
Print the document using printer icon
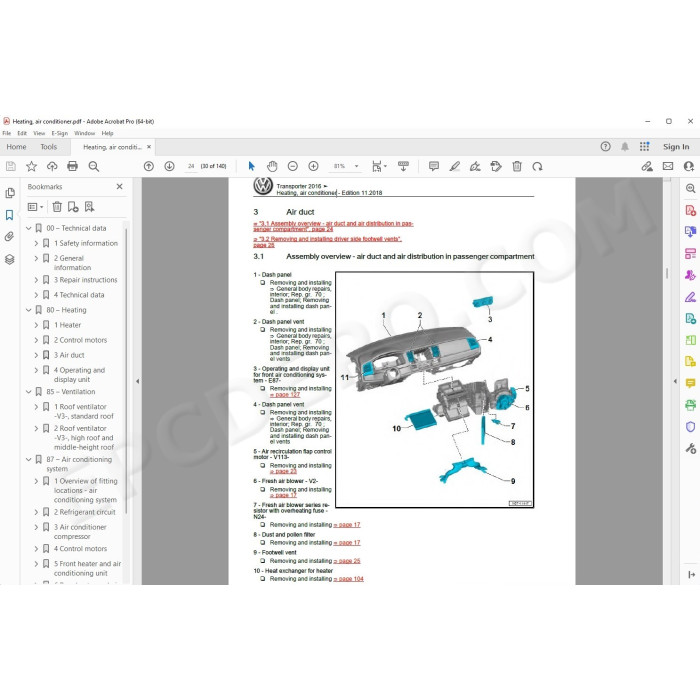pos(72,167)
